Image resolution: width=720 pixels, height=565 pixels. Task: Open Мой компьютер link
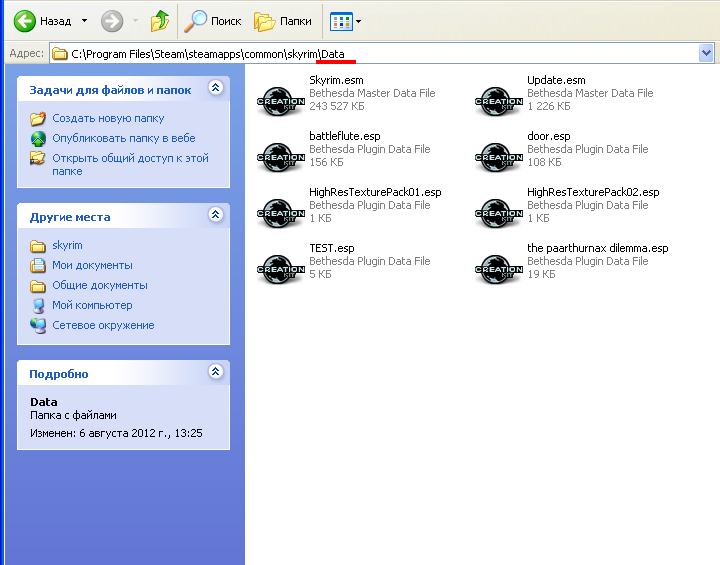point(92,305)
